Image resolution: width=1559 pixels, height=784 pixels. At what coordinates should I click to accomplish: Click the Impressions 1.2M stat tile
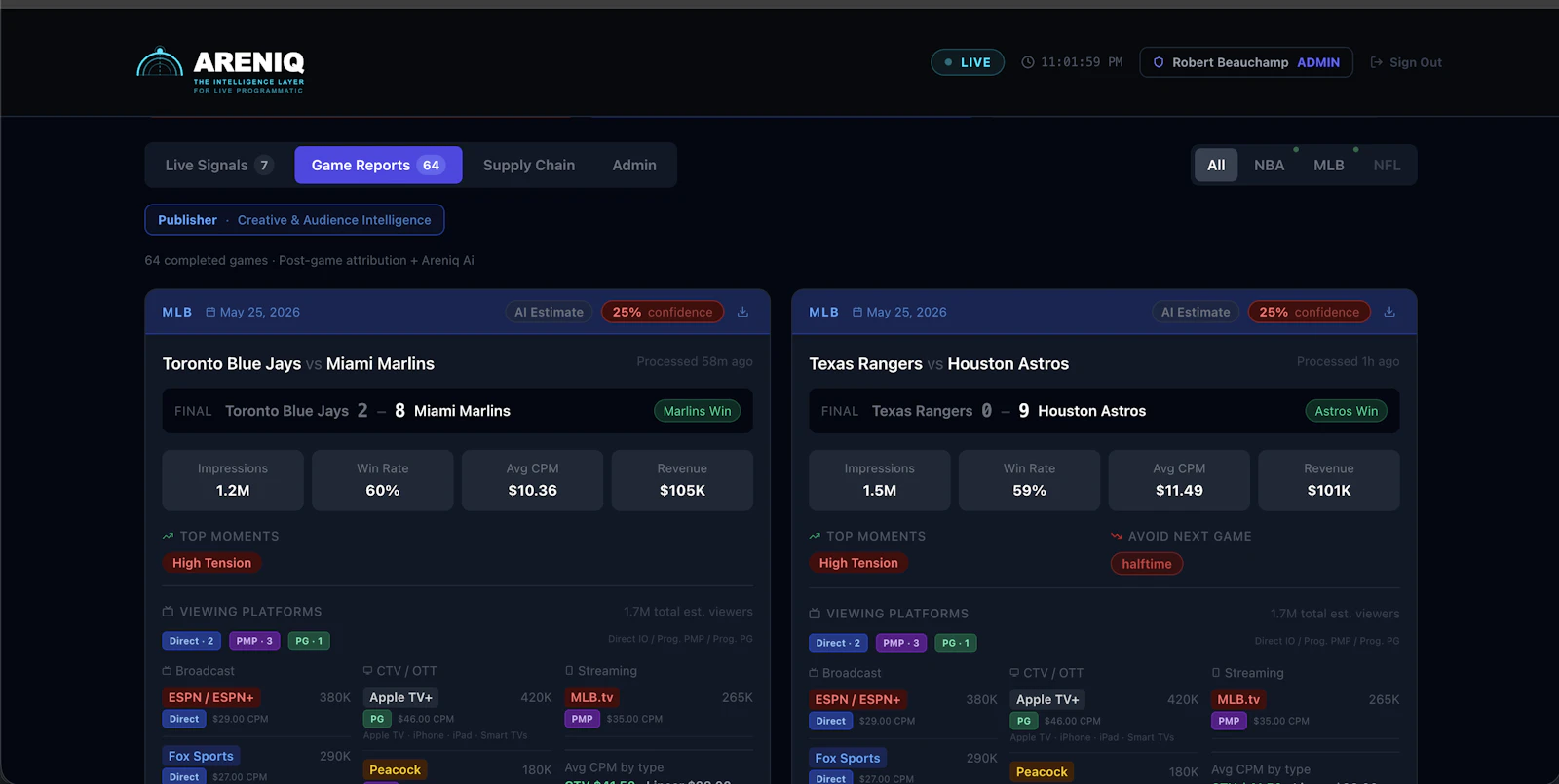pos(233,480)
